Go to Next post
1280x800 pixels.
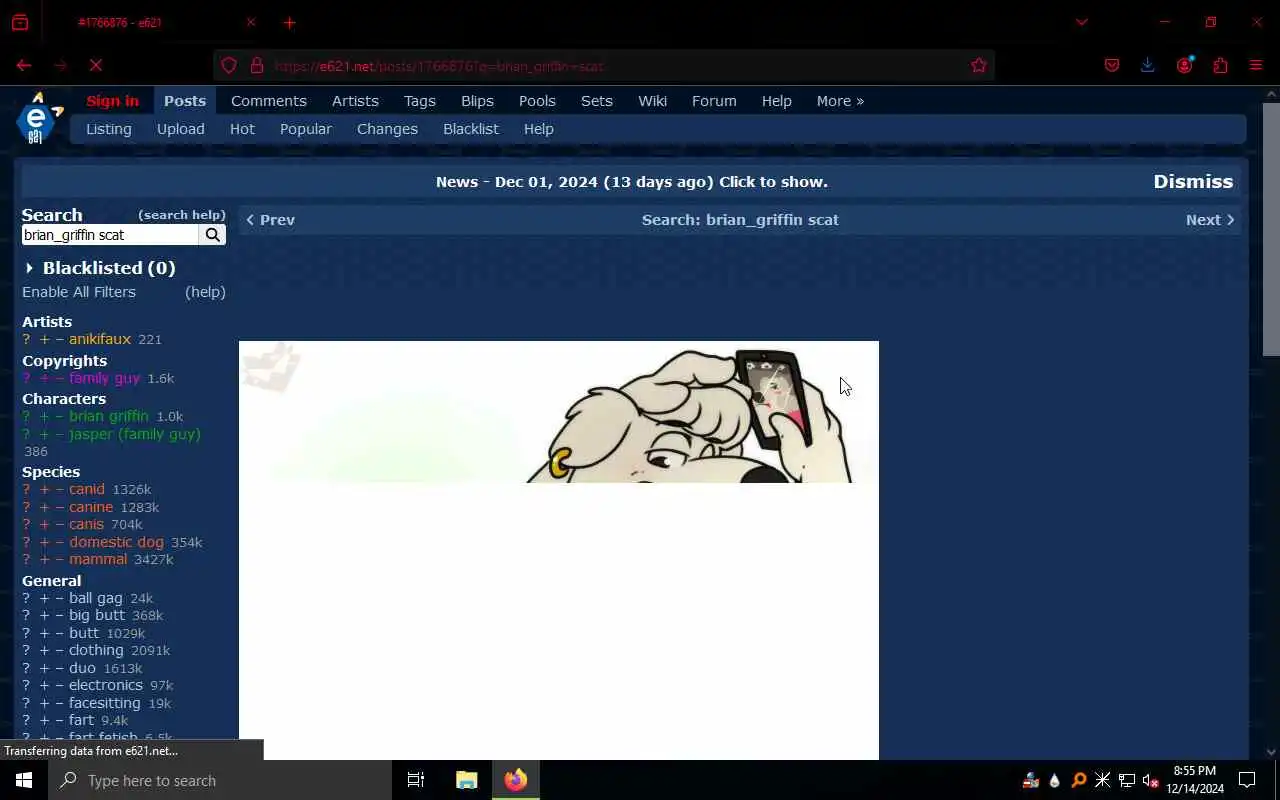coord(1210,220)
